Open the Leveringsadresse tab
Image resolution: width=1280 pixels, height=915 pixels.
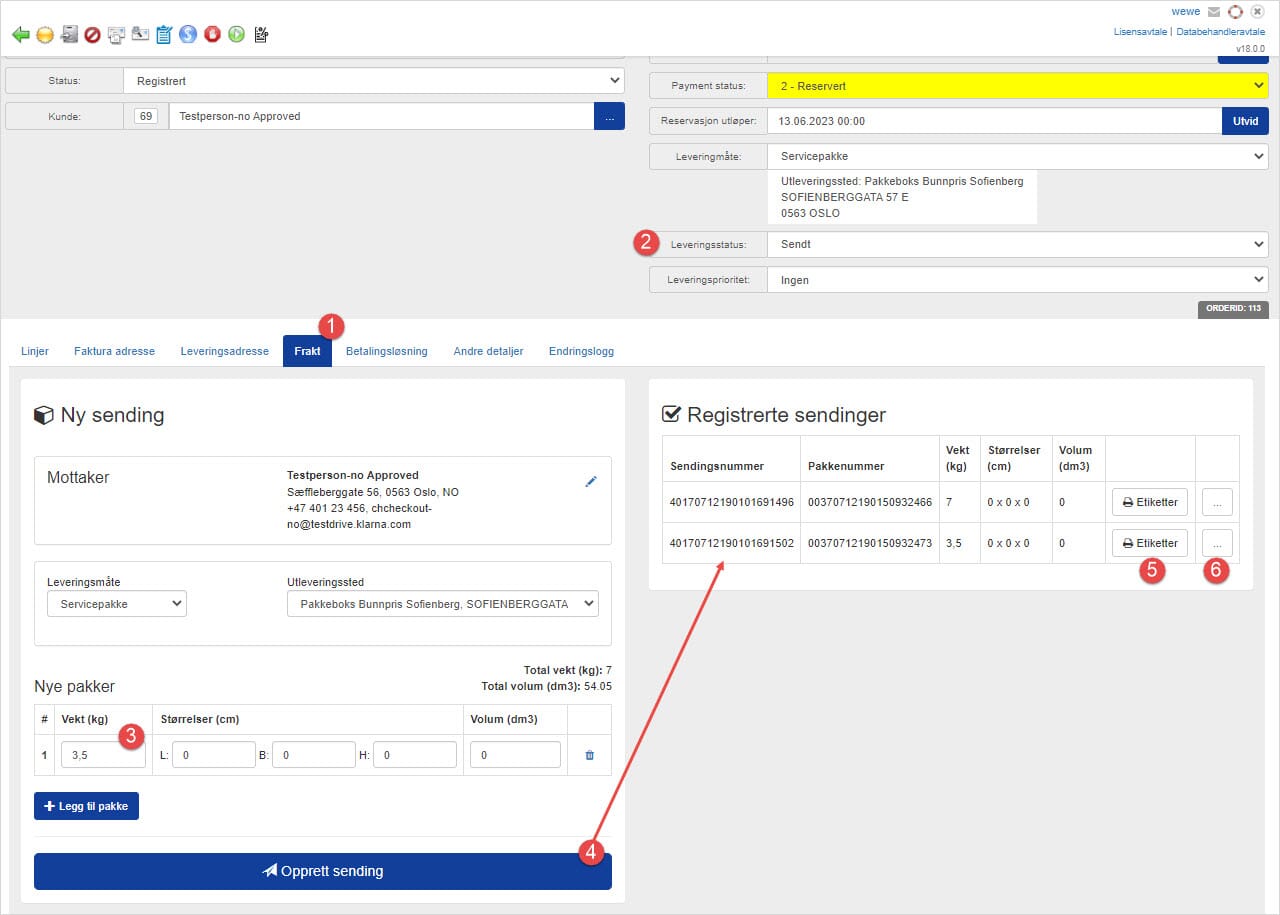pos(224,352)
